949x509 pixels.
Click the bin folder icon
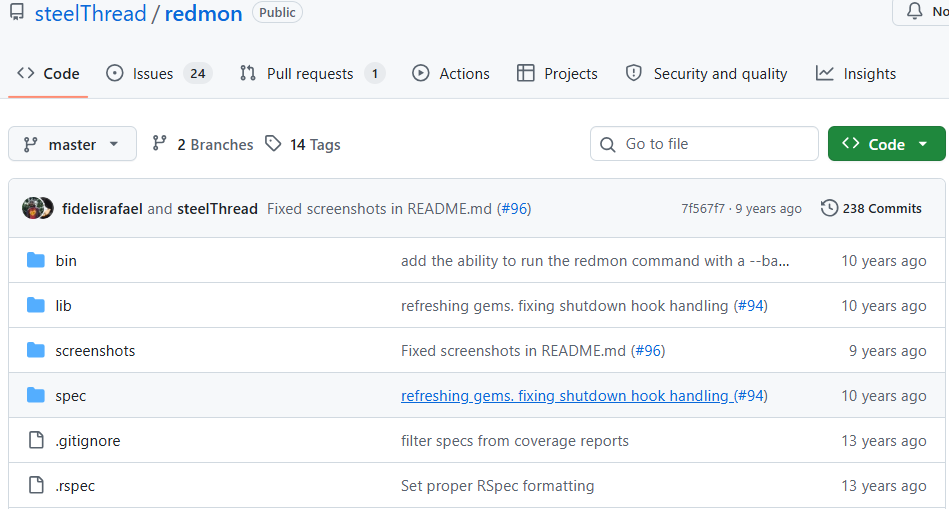pyautogui.click(x=36, y=260)
